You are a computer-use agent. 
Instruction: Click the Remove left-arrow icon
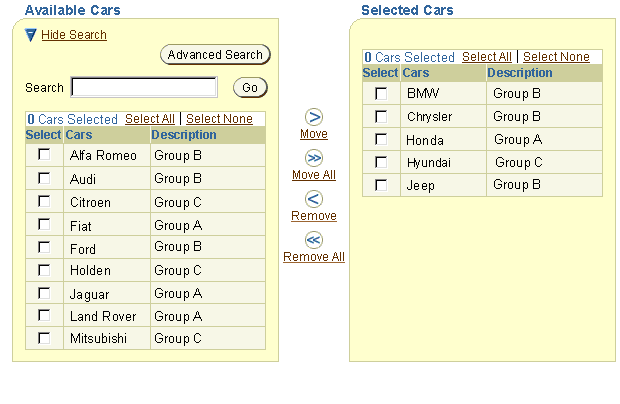point(314,199)
